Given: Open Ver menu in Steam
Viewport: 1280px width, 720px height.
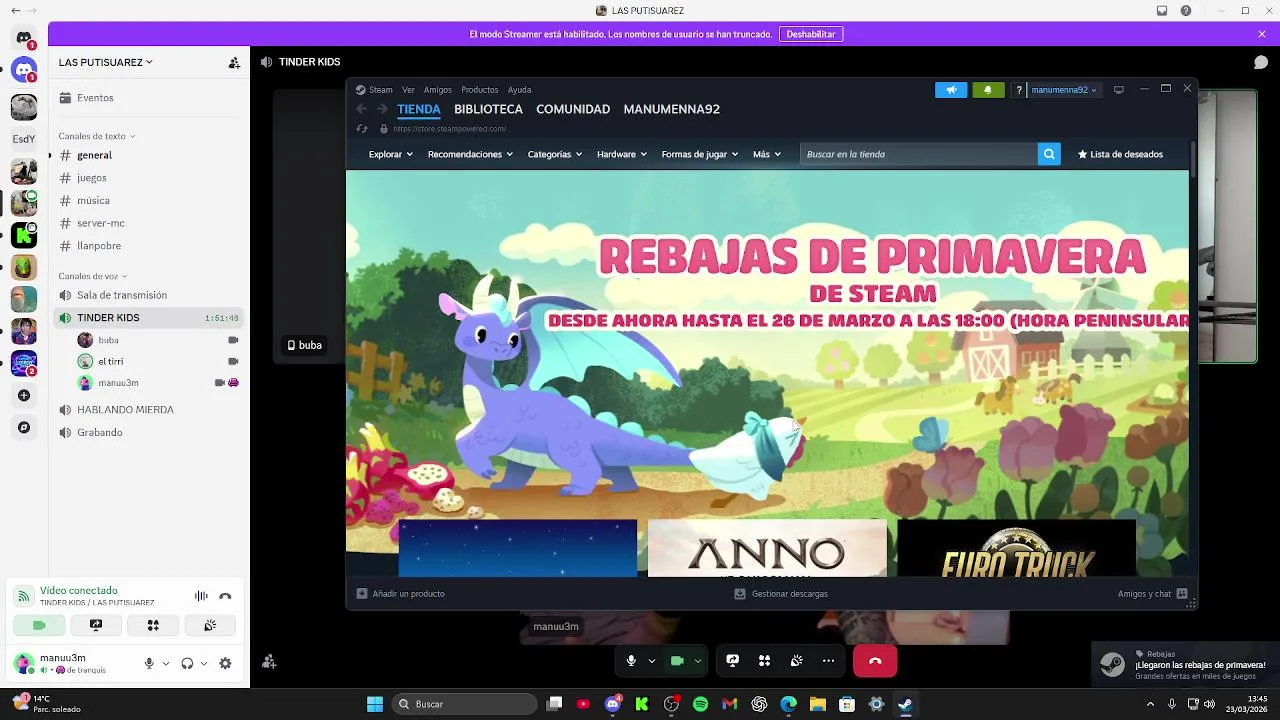Looking at the screenshot, I should [x=408, y=90].
